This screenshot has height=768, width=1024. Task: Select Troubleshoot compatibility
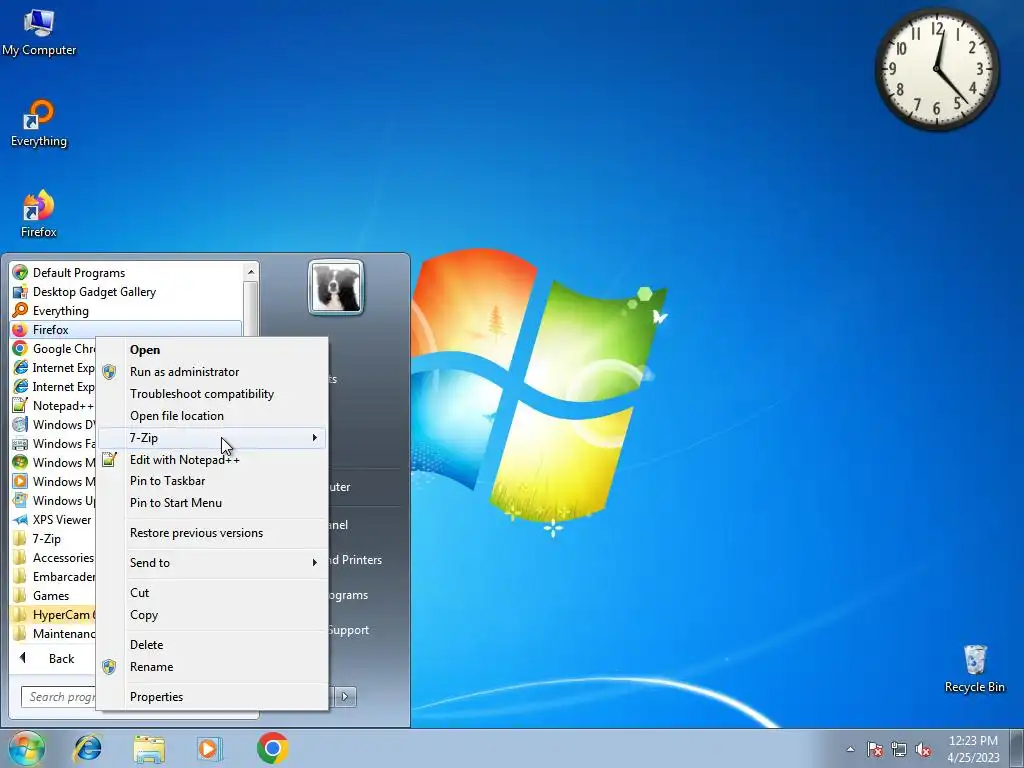pyautogui.click(x=213, y=394)
